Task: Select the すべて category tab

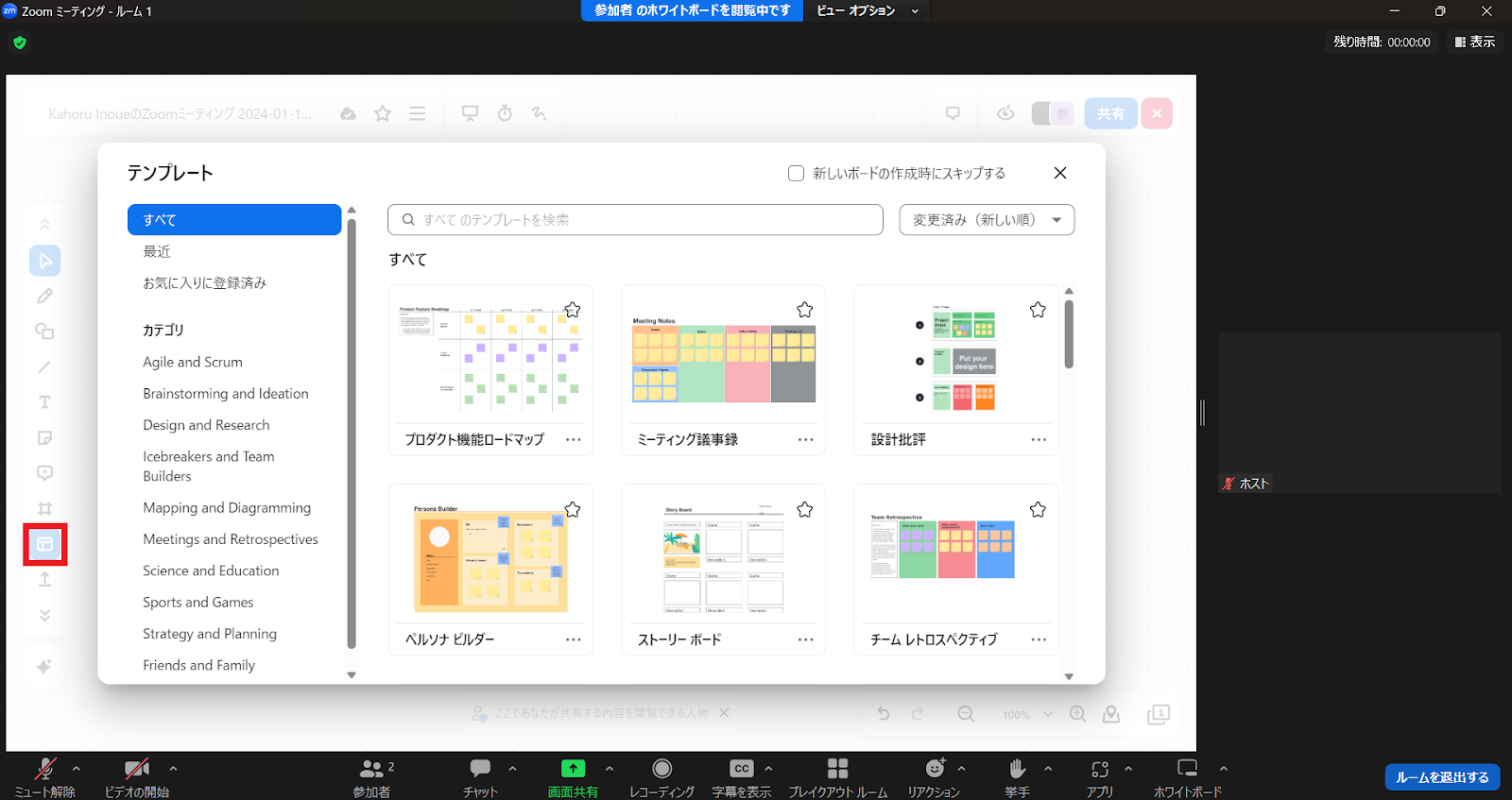Action: [234, 220]
